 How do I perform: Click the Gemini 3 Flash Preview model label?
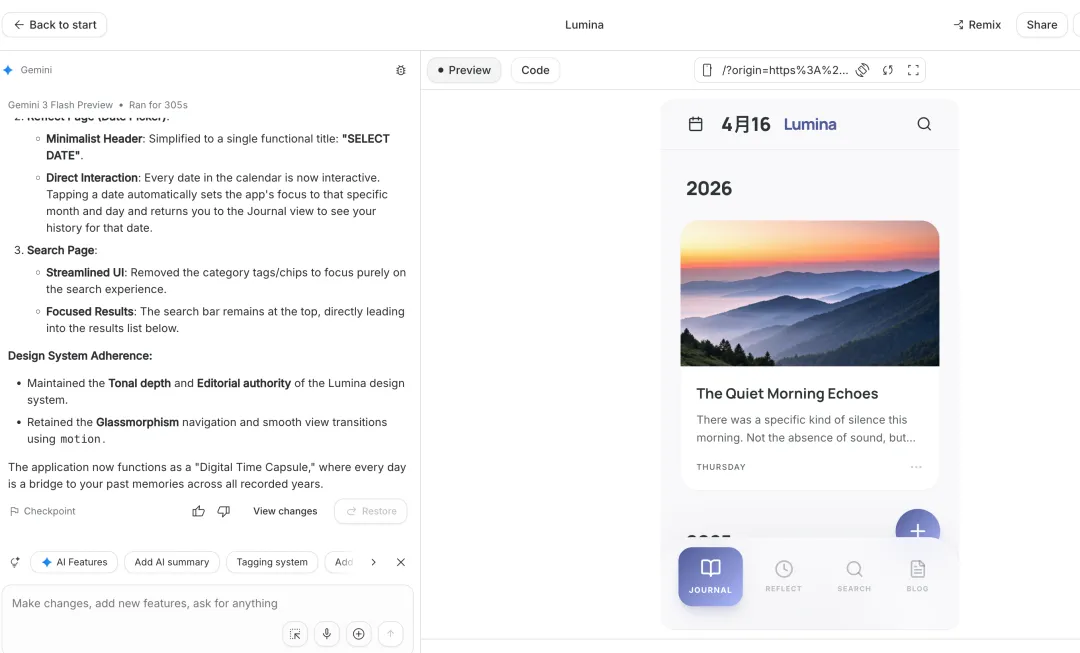click(60, 105)
